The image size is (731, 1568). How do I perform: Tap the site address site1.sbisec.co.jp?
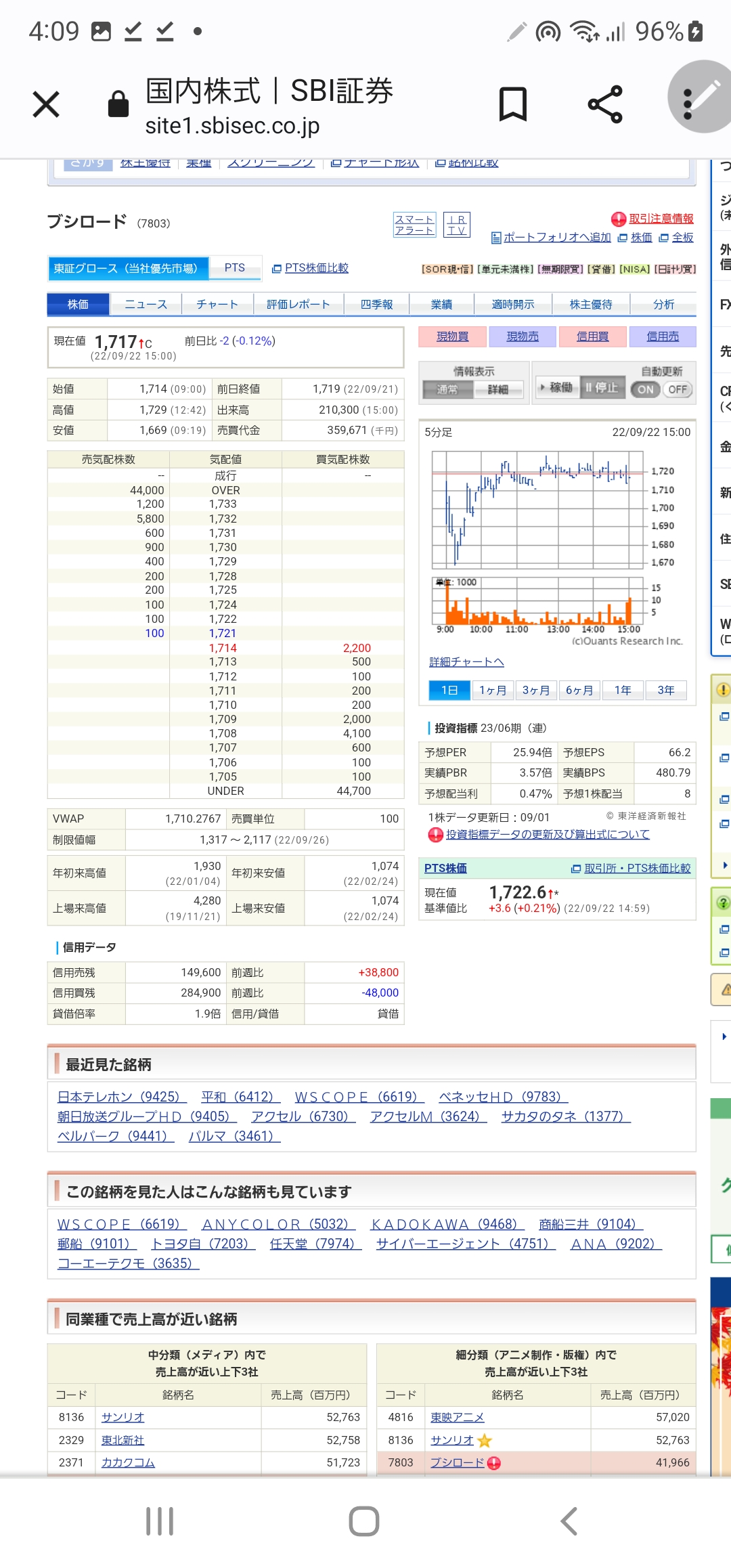coord(232,126)
